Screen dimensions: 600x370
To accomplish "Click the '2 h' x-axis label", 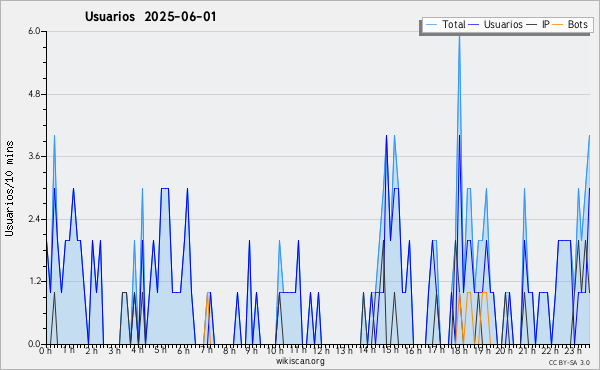I will [x=91, y=351].
